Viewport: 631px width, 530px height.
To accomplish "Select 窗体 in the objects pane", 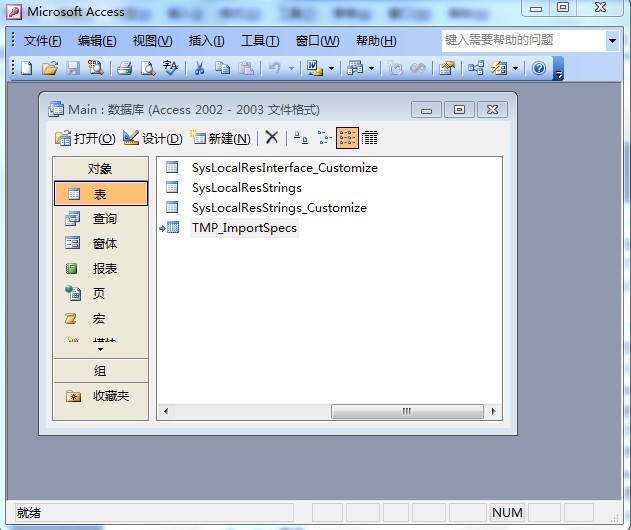I will tap(101, 243).
